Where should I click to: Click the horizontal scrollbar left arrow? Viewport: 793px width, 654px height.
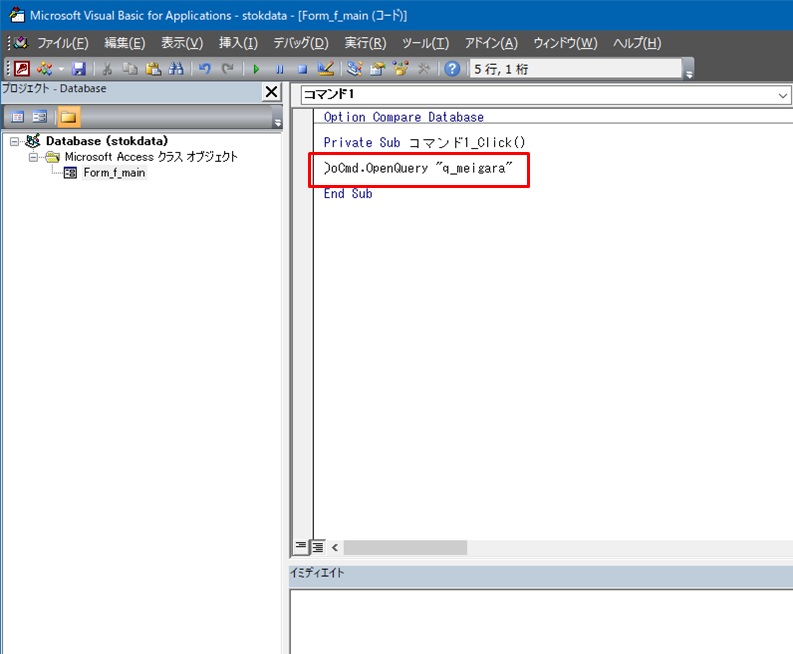pyautogui.click(x=335, y=547)
